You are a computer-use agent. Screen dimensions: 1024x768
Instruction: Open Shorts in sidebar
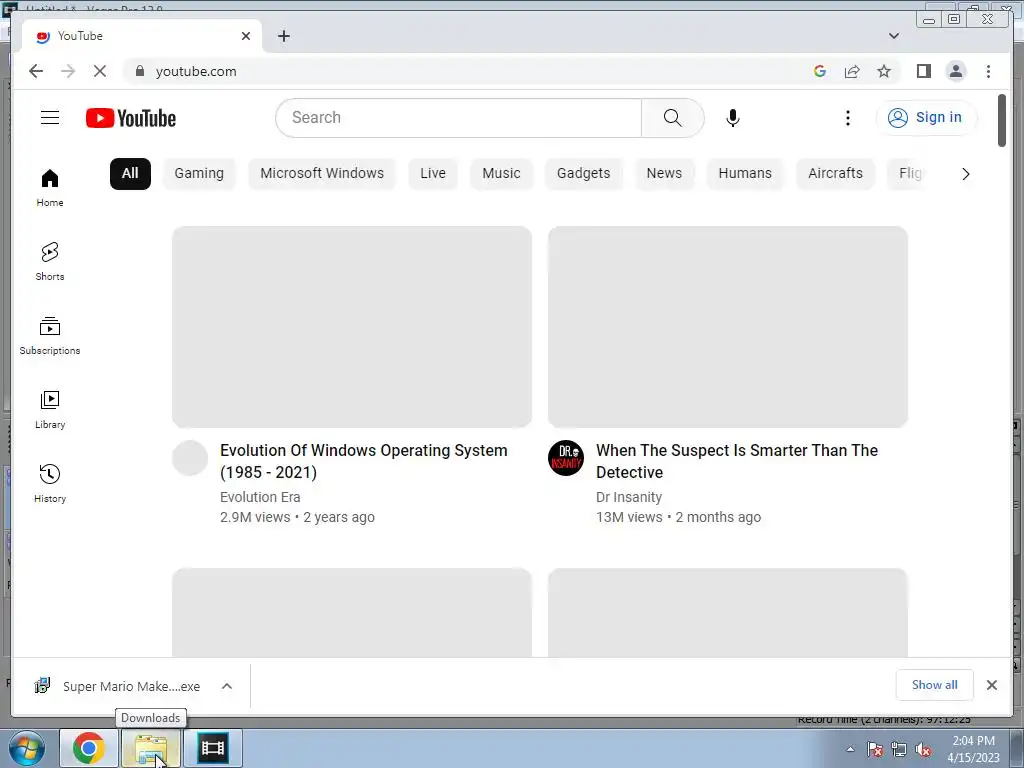(50, 261)
